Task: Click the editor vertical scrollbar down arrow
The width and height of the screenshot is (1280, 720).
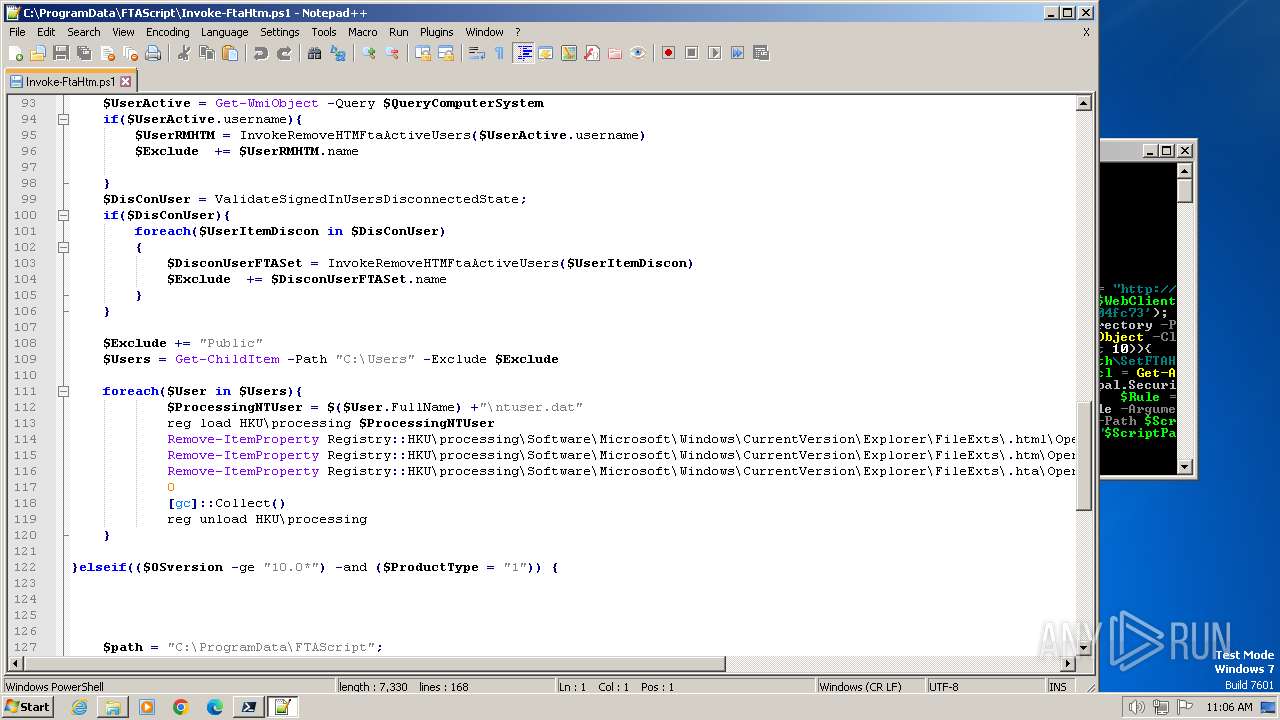Action: [x=1084, y=647]
